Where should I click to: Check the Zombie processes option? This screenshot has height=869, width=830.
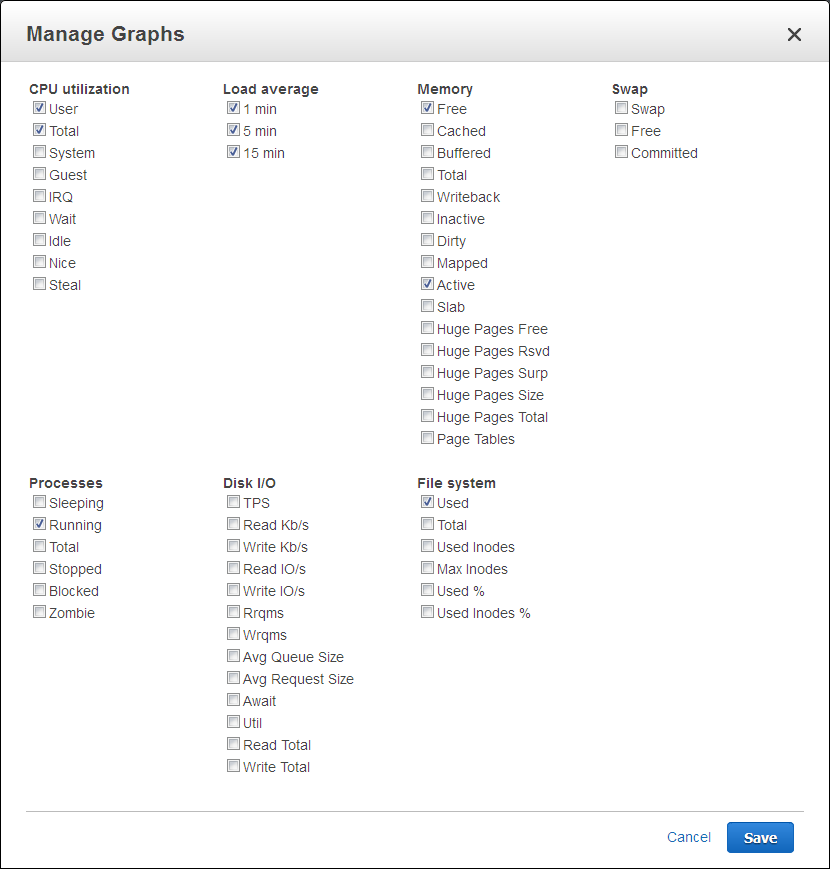coord(39,612)
